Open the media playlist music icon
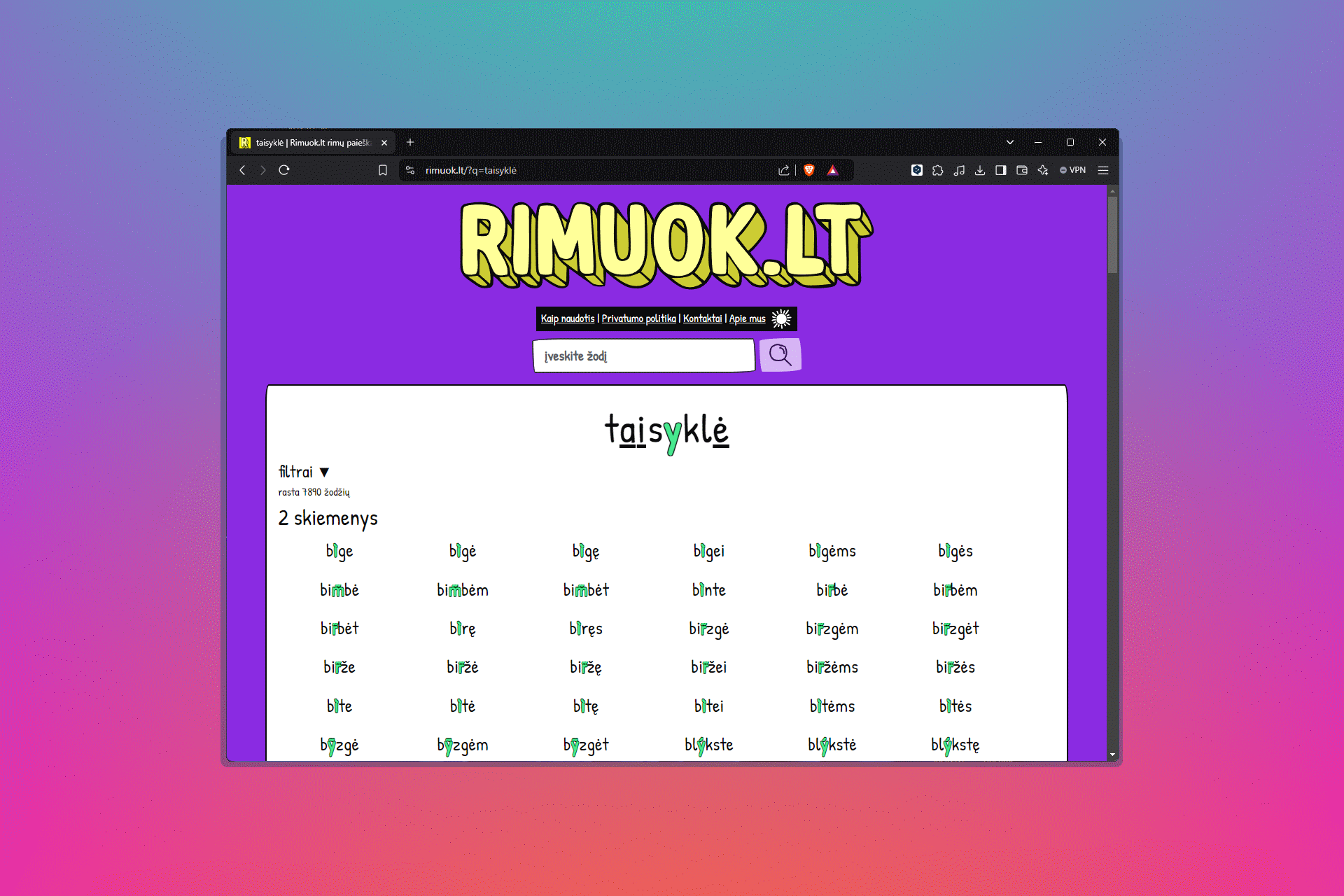1344x896 pixels. [959, 170]
